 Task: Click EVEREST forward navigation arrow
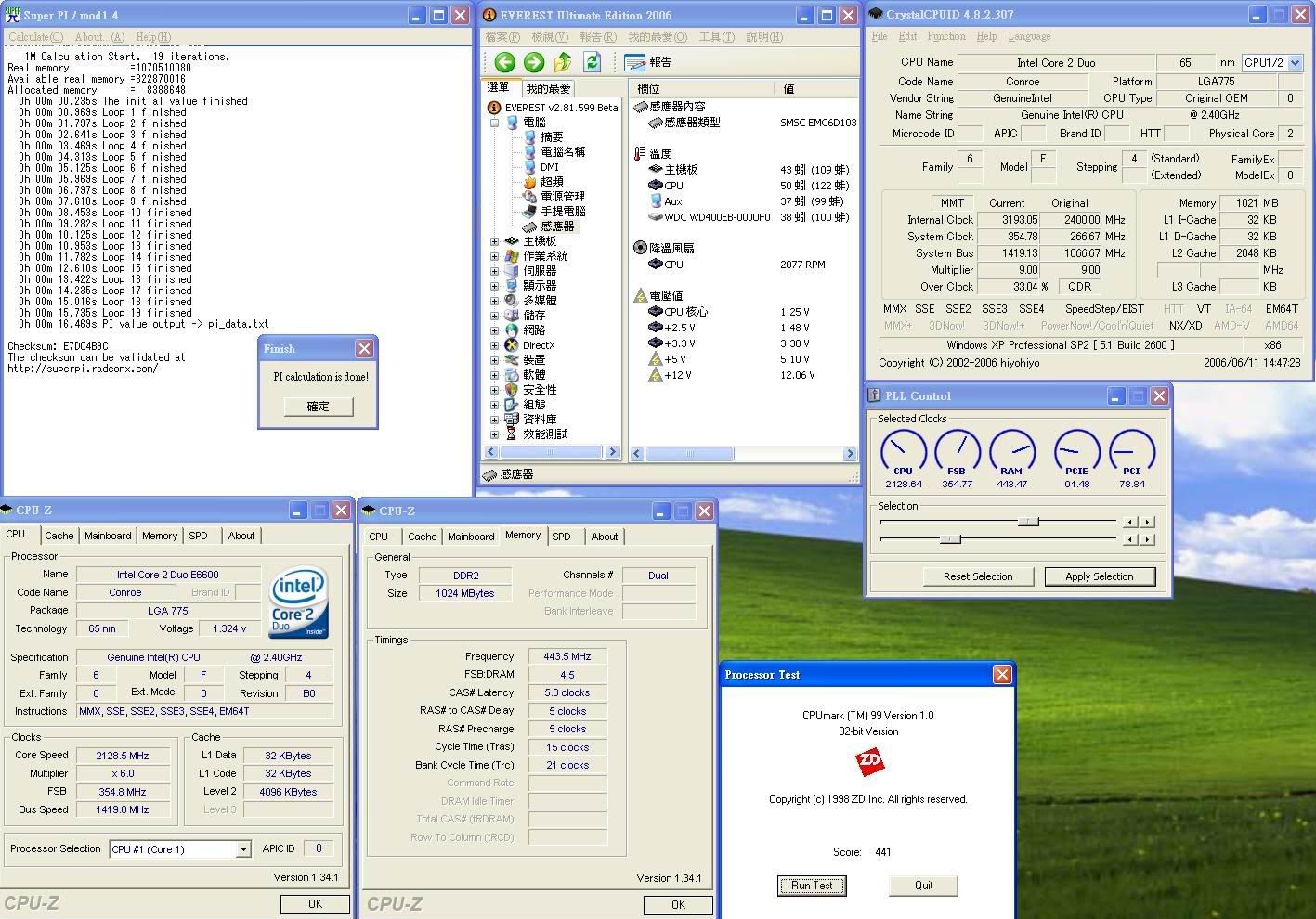tap(533, 62)
